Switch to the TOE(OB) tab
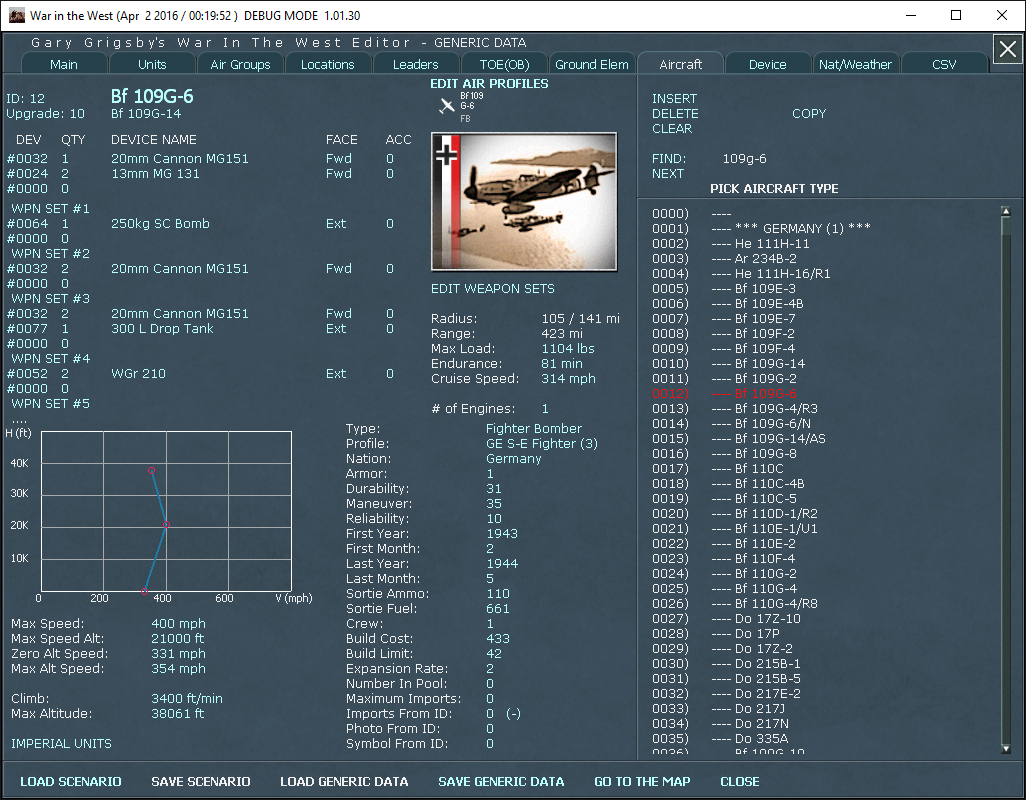Viewport: 1026px width, 800px height. tap(504, 63)
